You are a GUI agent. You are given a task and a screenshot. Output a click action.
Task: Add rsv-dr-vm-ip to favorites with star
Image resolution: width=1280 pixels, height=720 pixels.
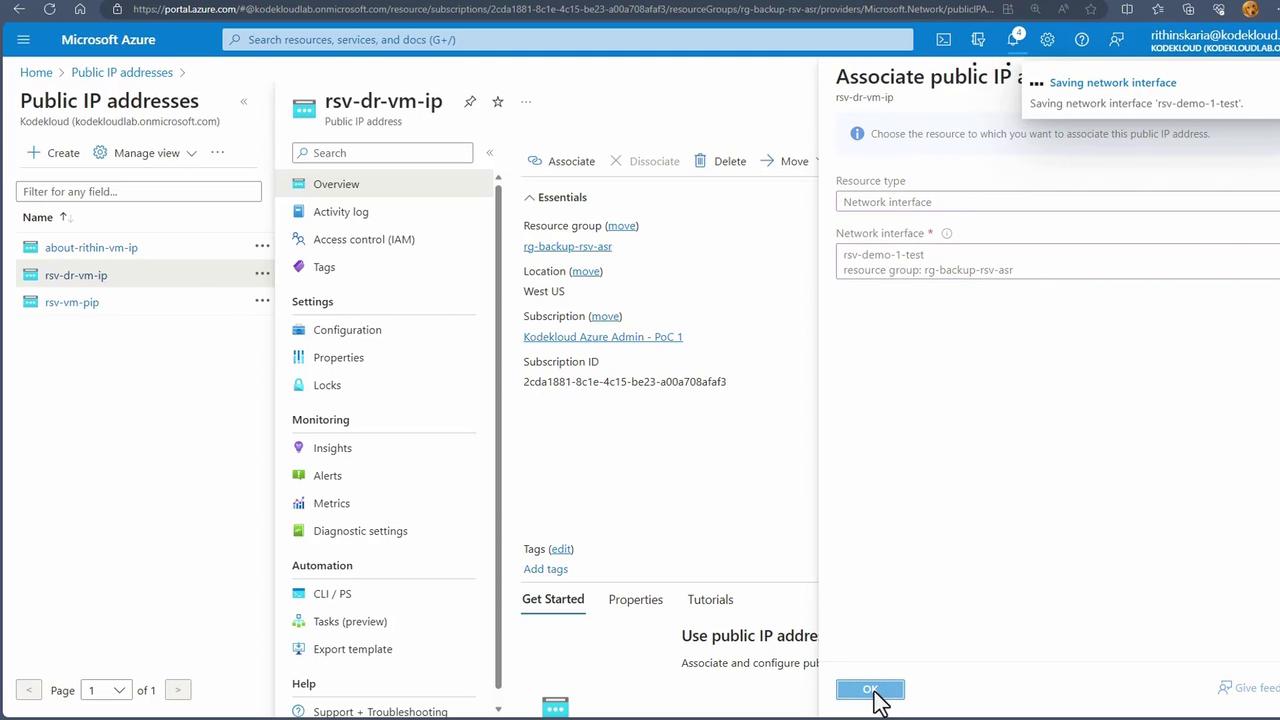coord(498,102)
